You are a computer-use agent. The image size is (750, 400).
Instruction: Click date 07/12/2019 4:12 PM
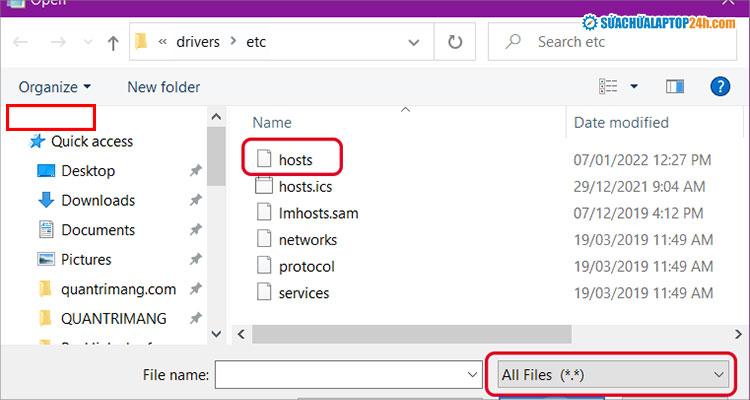click(639, 213)
